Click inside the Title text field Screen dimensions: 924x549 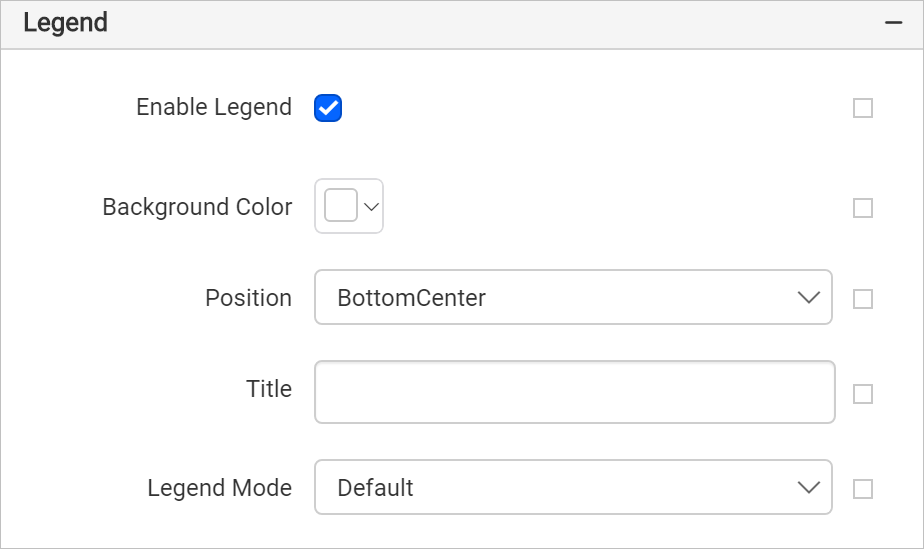pyautogui.click(x=575, y=392)
